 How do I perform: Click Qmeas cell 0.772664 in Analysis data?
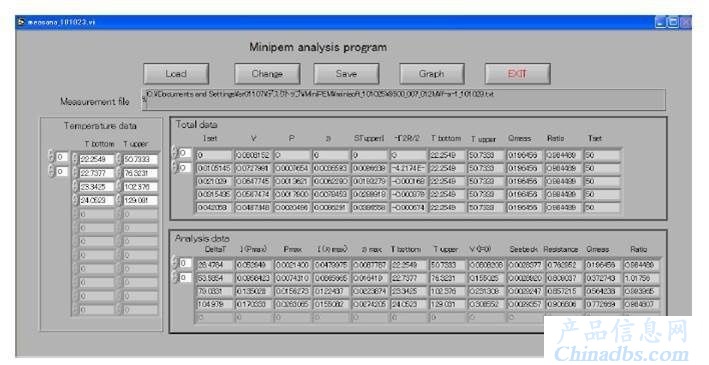point(603,304)
